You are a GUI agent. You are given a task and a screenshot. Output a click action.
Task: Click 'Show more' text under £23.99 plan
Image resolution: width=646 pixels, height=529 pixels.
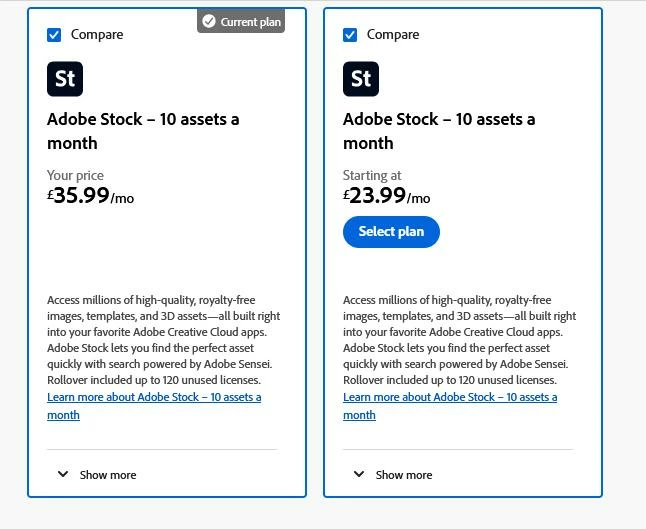pyautogui.click(x=404, y=475)
